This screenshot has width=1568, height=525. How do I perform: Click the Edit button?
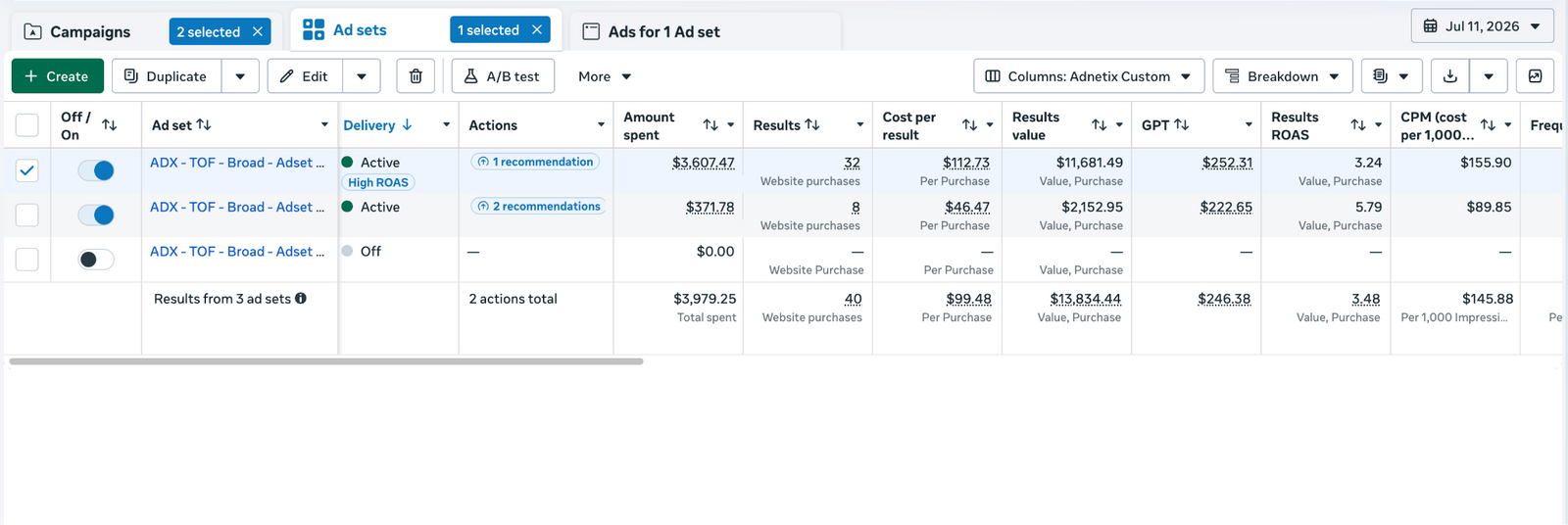pyautogui.click(x=306, y=76)
